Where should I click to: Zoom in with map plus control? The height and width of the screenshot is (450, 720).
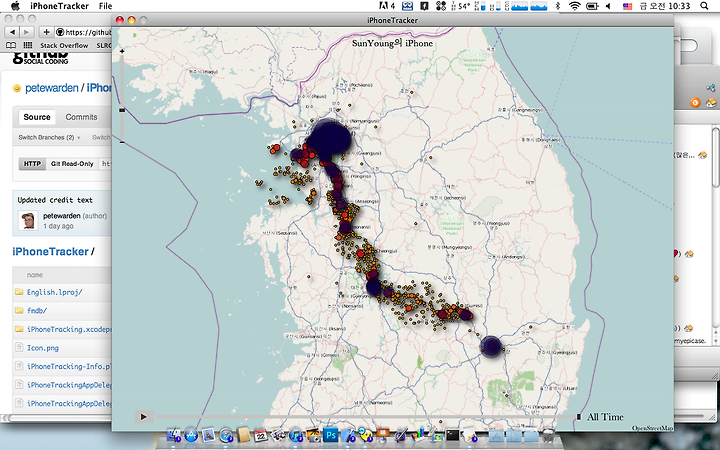click(122, 51)
